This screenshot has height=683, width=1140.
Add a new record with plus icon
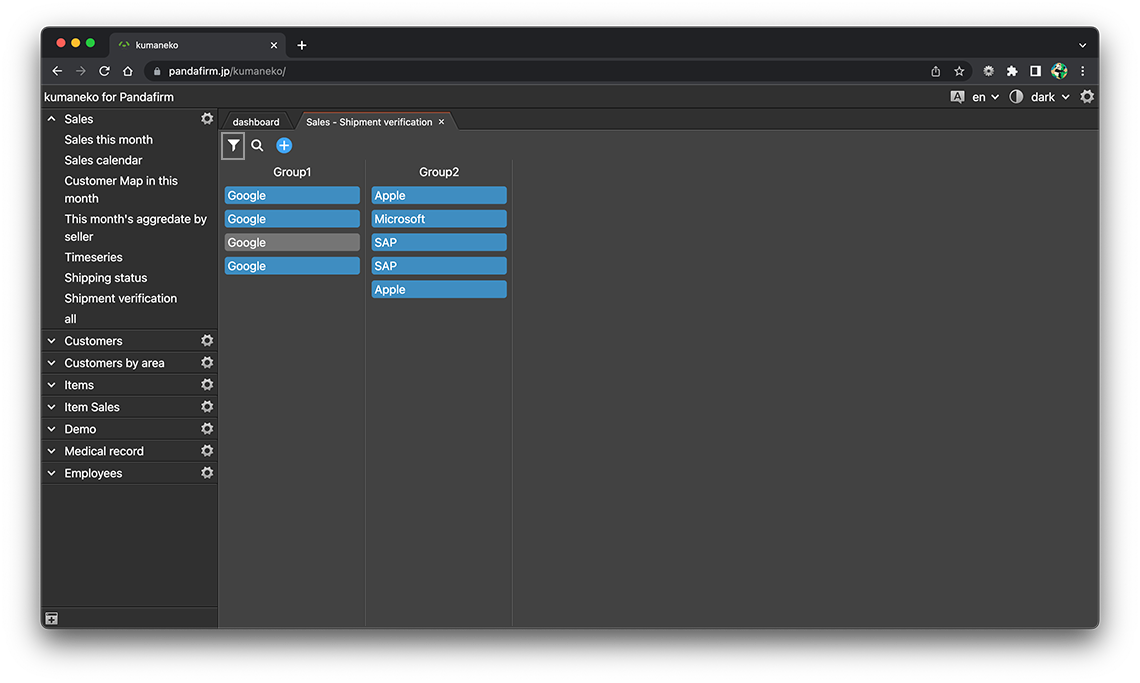pyautogui.click(x=284, y=146)
